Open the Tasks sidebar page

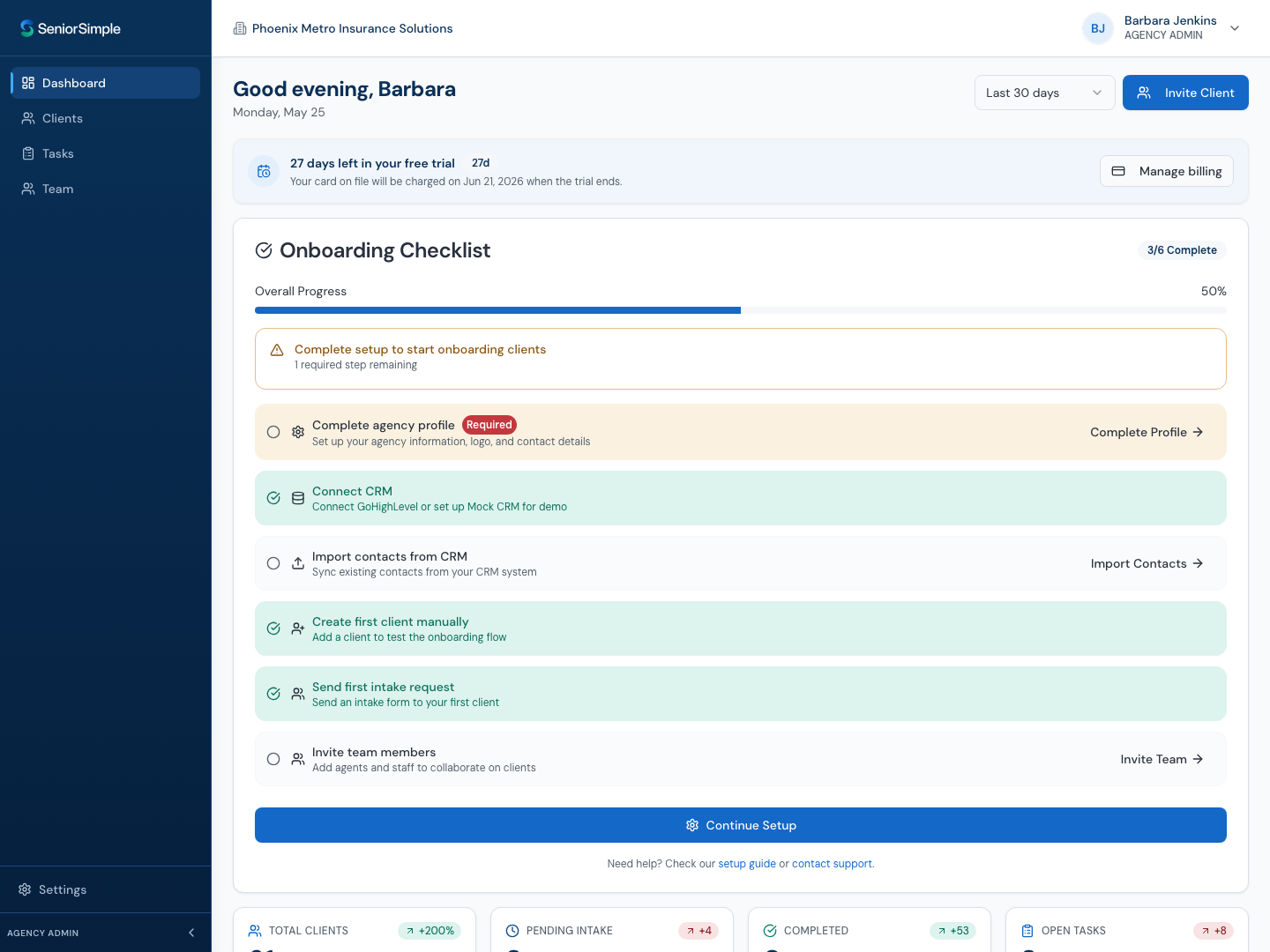pos(106,153)
